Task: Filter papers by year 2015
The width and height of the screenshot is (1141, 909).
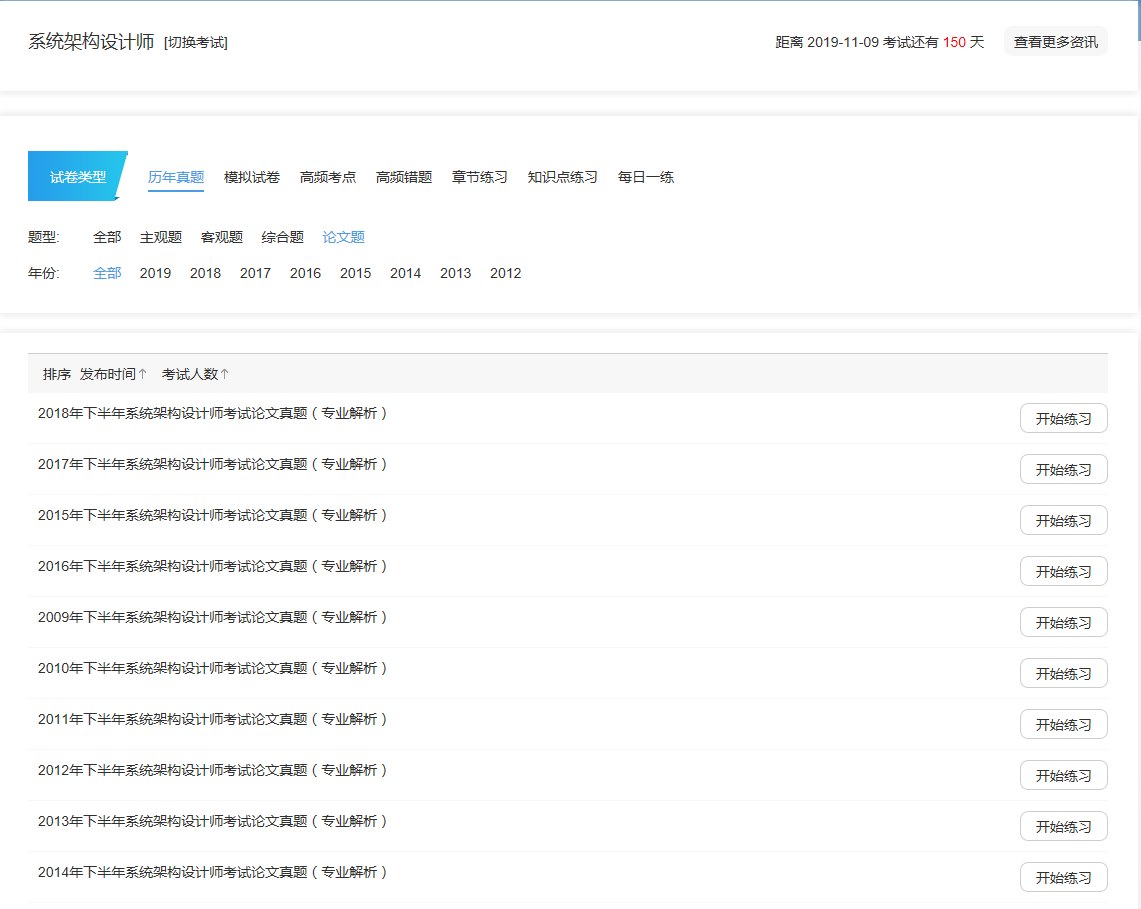Action: tap(355, 272)
